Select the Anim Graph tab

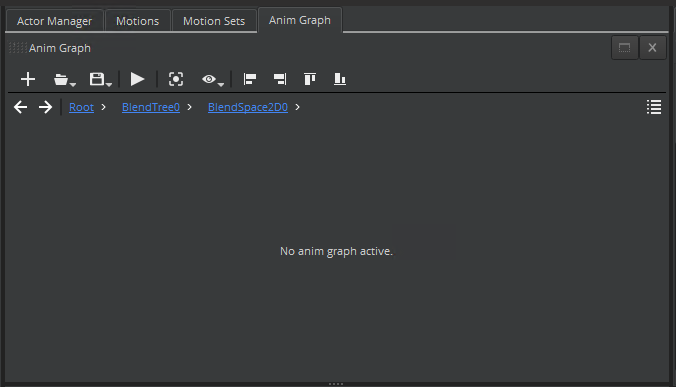[300, 20]
